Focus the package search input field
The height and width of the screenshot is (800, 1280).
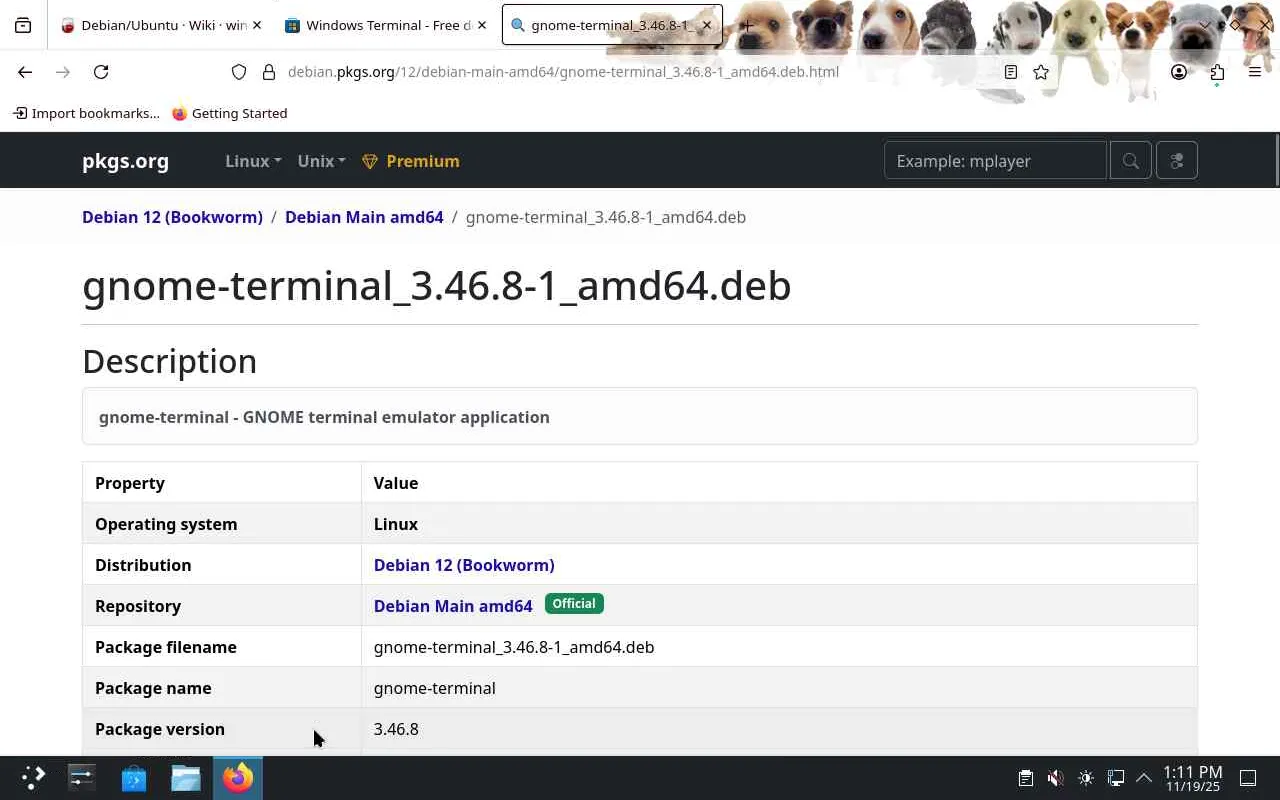(995, 161)
